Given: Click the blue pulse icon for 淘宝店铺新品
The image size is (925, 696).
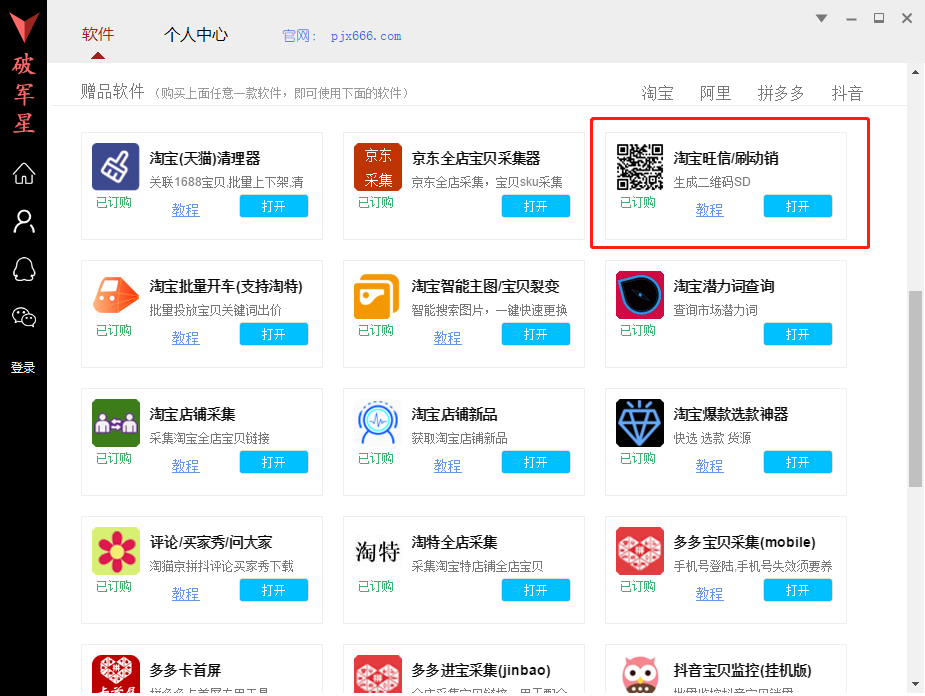Looking at the screenshot, I should 378,422.
